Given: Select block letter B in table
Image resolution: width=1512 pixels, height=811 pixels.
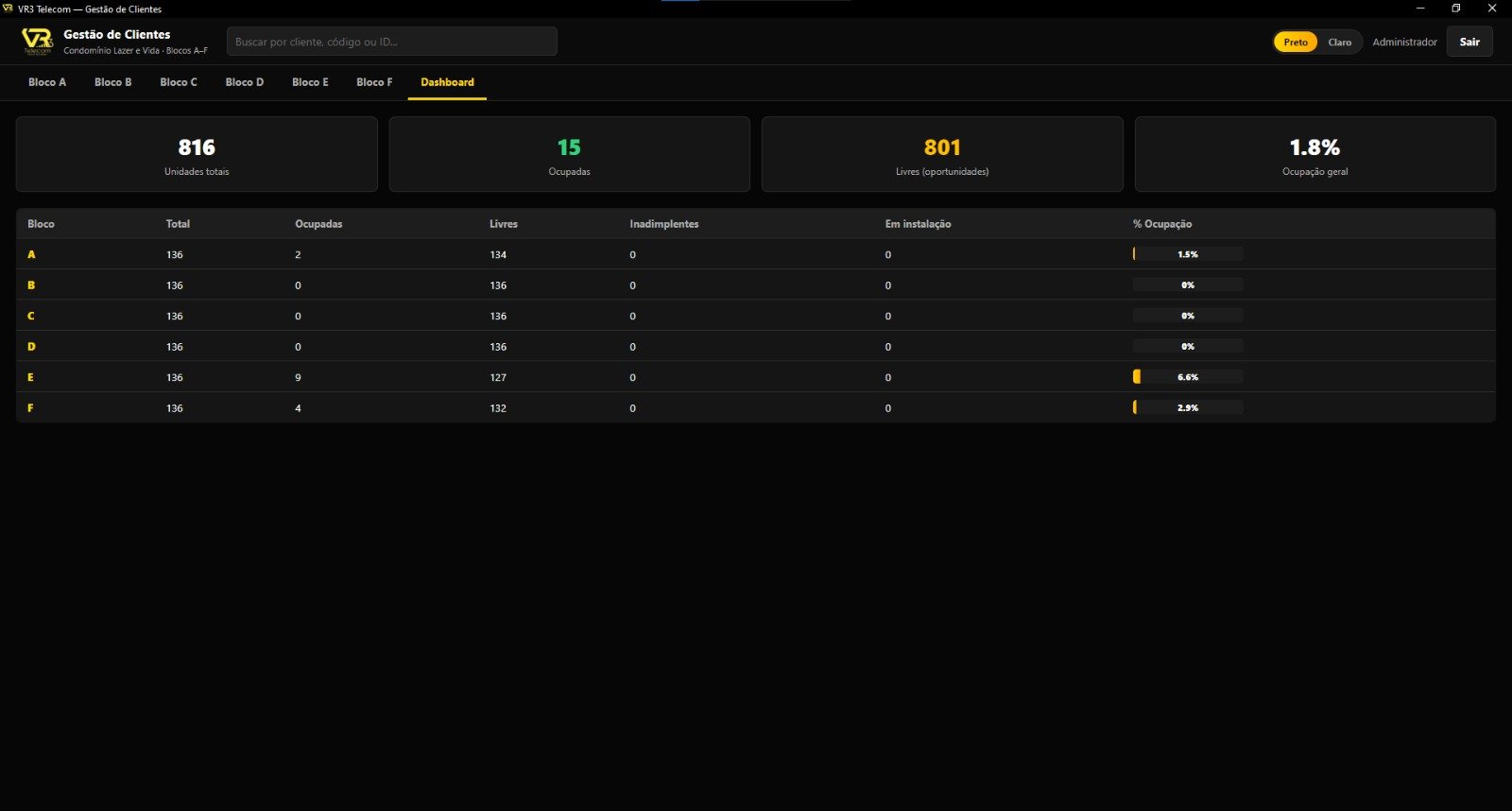Looking at the screenshot, I should coord(31,285).
